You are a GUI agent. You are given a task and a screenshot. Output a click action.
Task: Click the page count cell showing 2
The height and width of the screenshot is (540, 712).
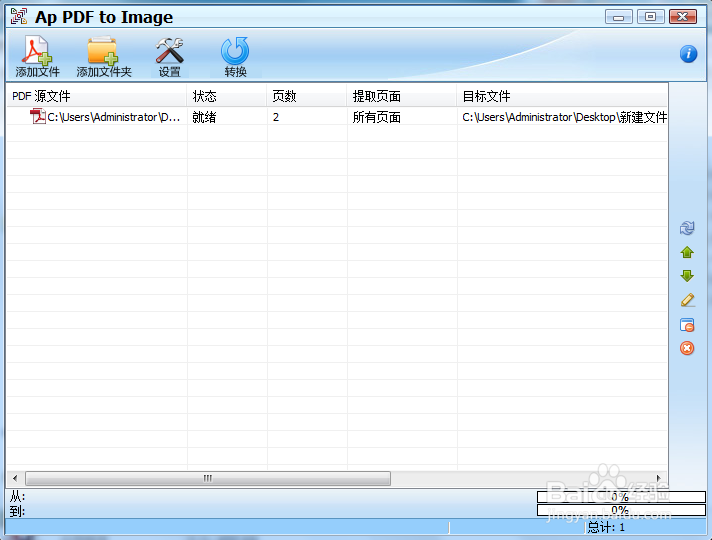click(x=276, y=117)
